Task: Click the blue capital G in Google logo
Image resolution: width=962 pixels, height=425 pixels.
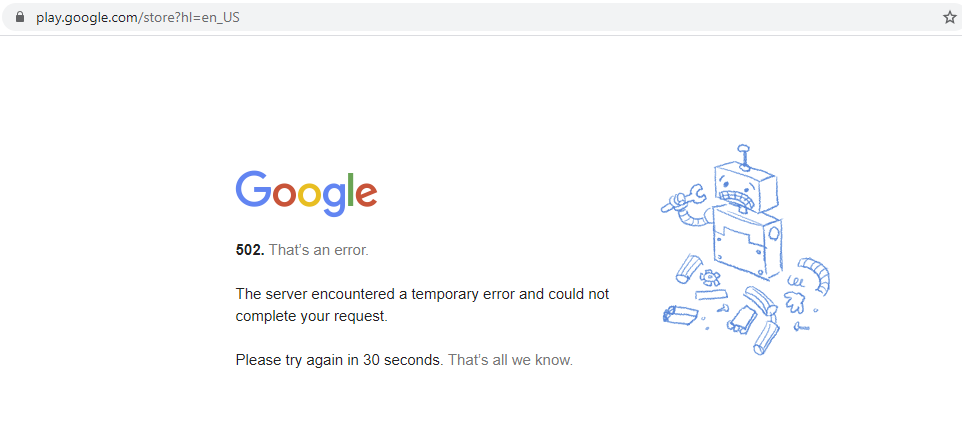Action: [x=253, y=189]
